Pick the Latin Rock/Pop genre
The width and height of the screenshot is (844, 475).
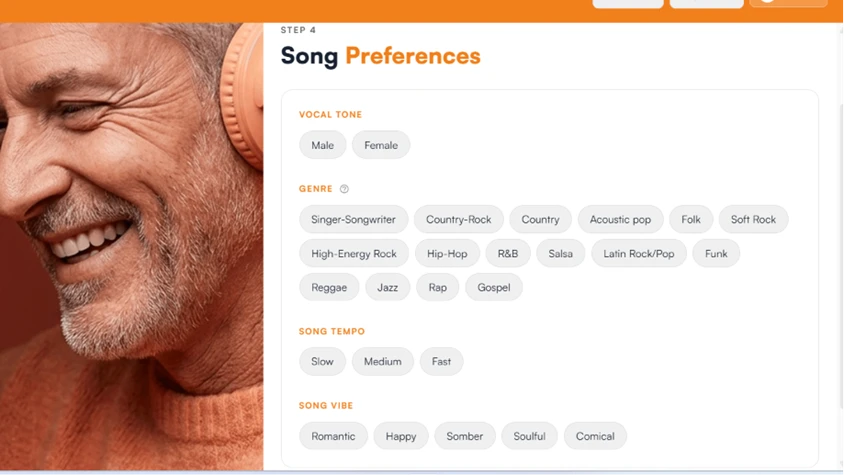(638, 253)
